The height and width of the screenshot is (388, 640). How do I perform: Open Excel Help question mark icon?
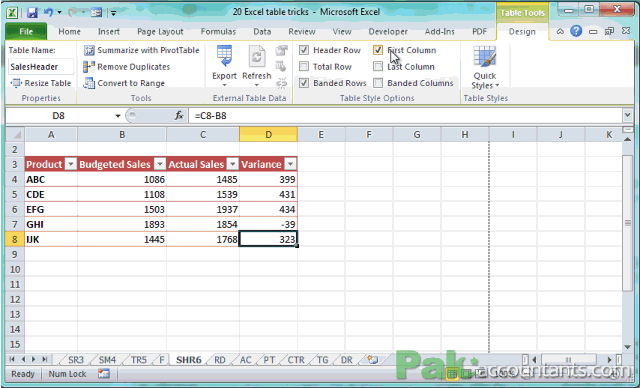pos(576,31)
